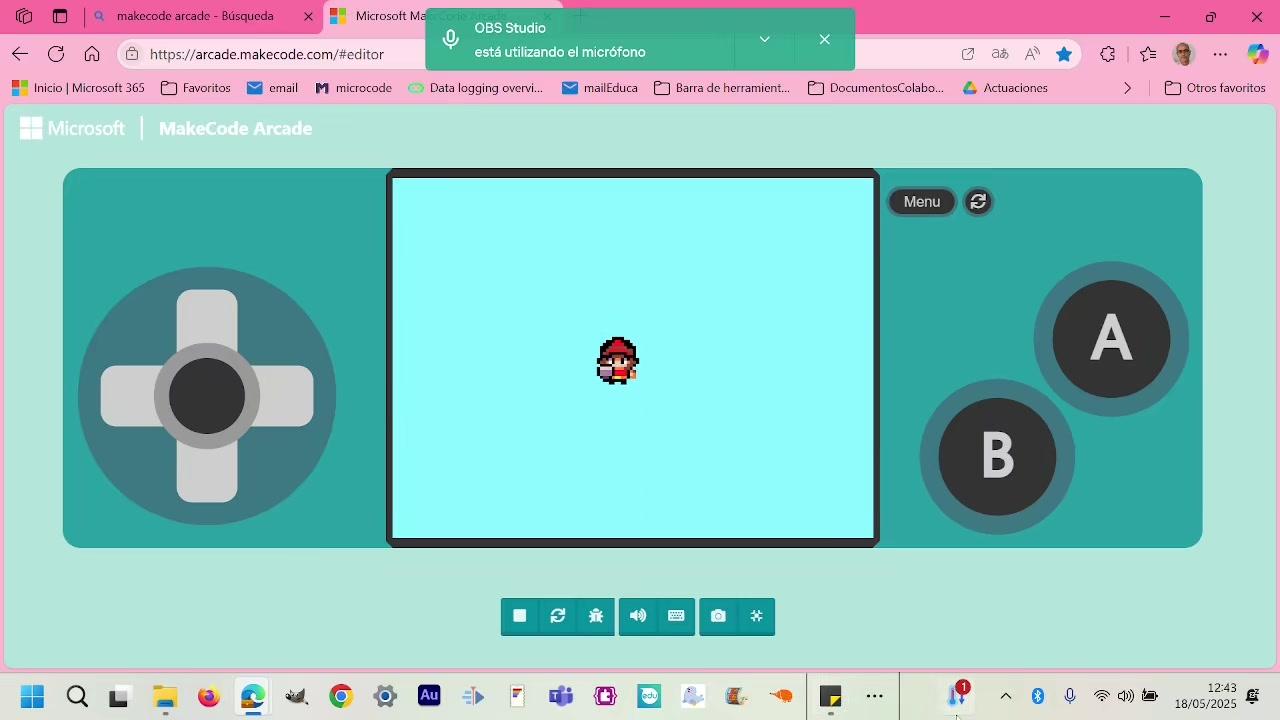Open Adobe Audition from the taskbar

tap(429, 696)
